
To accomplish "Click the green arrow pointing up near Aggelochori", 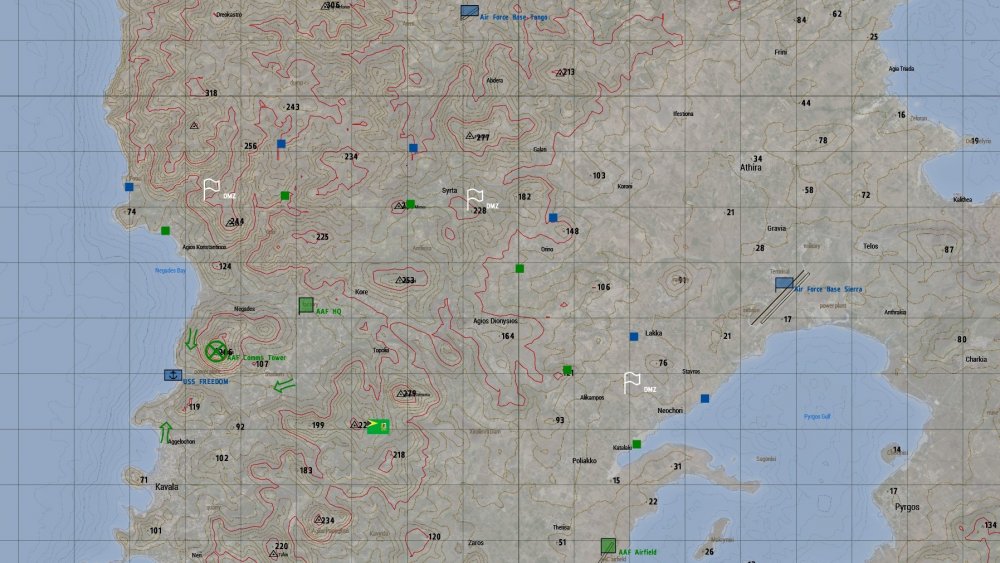I will (166, 432).
